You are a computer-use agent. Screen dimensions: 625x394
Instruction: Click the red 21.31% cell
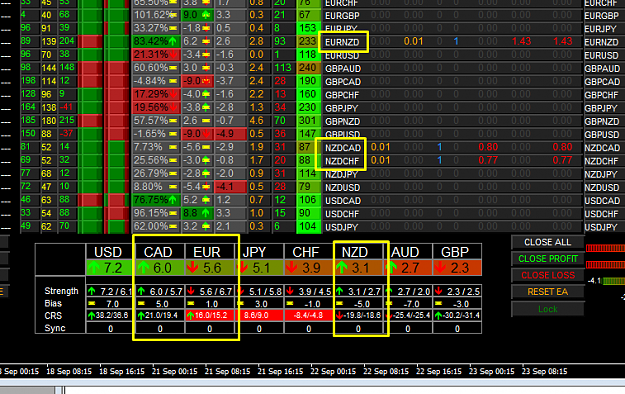(156, 55)
